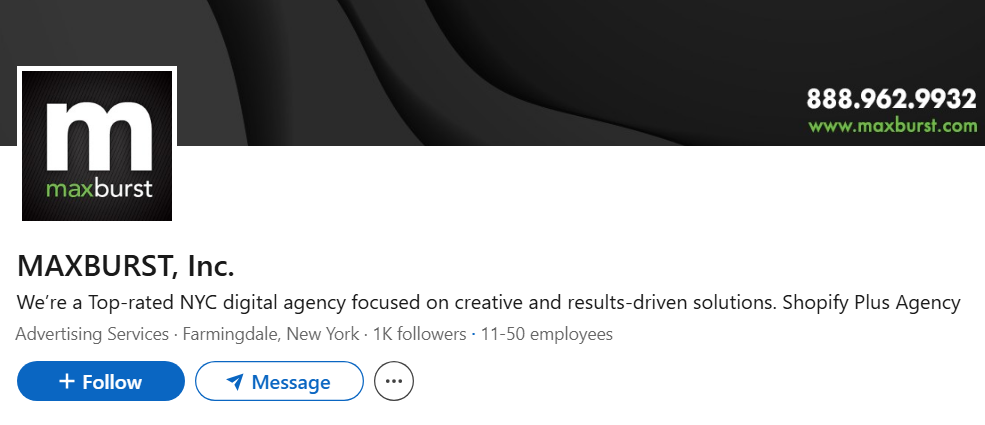Click the MAXBURST company logo thumbnail

tap(97, 143)
